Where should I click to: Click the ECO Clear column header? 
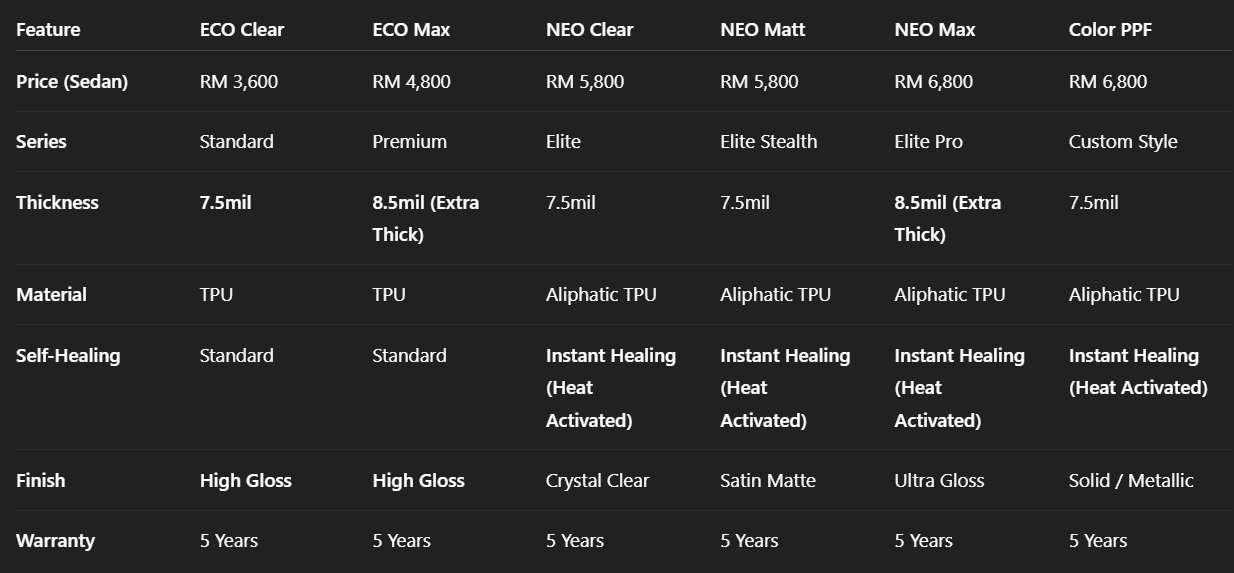point(242,30)
